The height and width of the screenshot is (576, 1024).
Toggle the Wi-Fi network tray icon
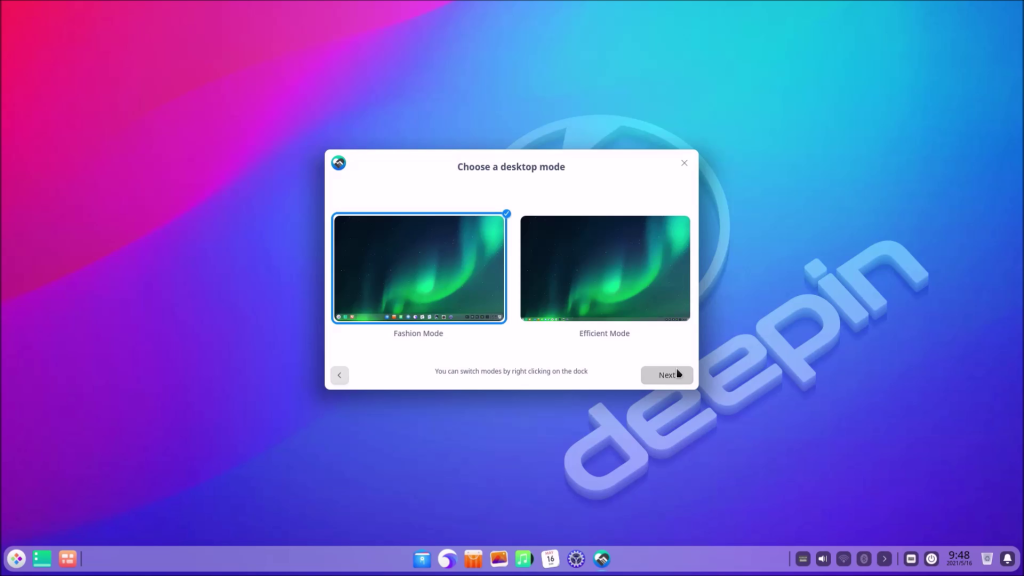click(x=844, y=559)
